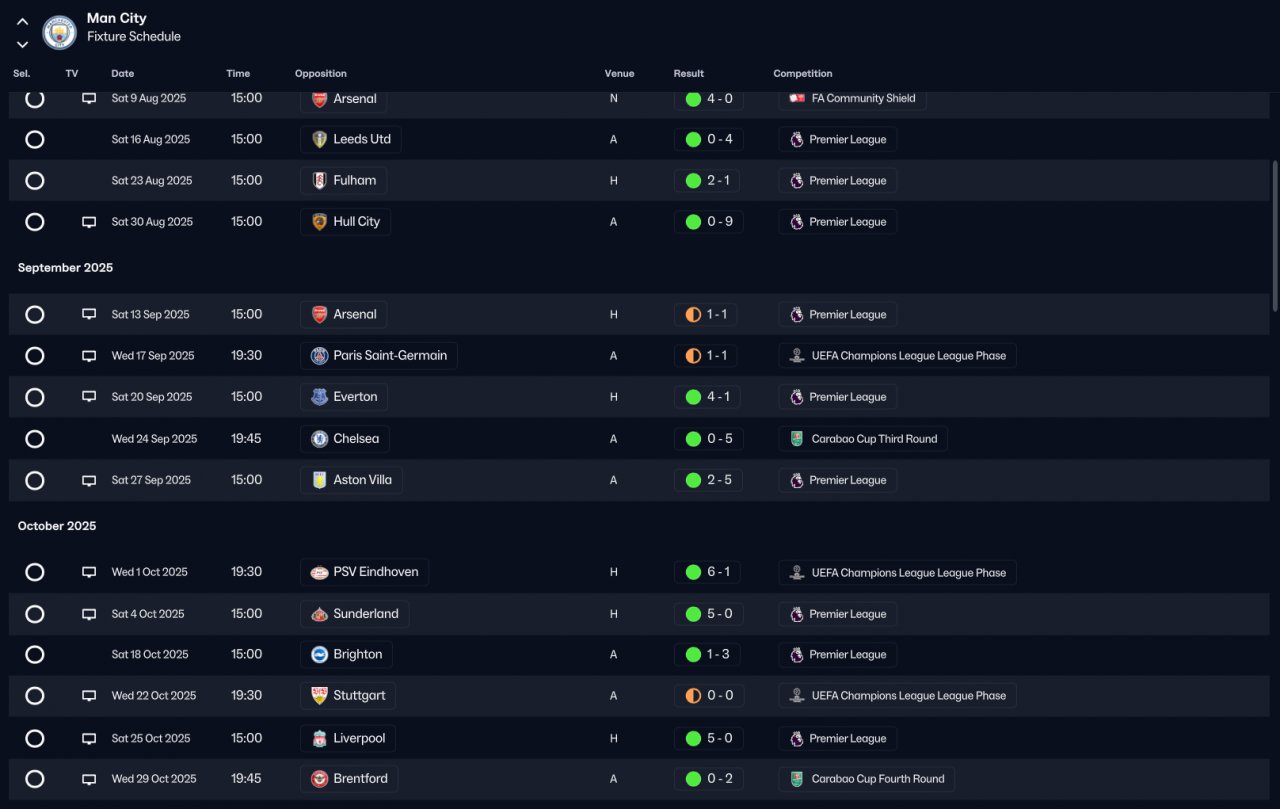Click the Paris Saint-Germain club badge
The width and height of the screenshot is (1280, 809).
[x=319, y=356]
